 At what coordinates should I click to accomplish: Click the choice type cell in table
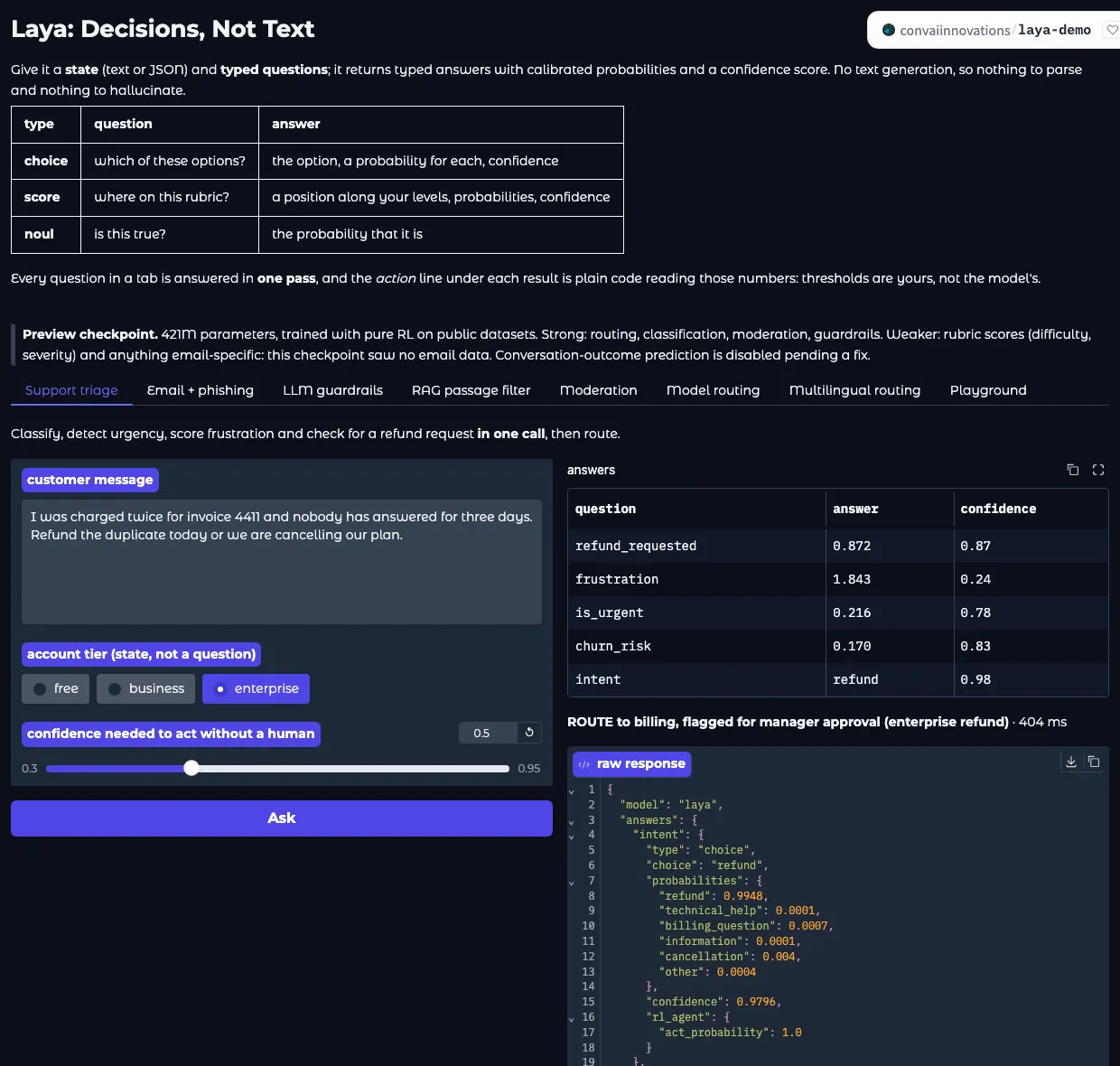coord(46,161)
